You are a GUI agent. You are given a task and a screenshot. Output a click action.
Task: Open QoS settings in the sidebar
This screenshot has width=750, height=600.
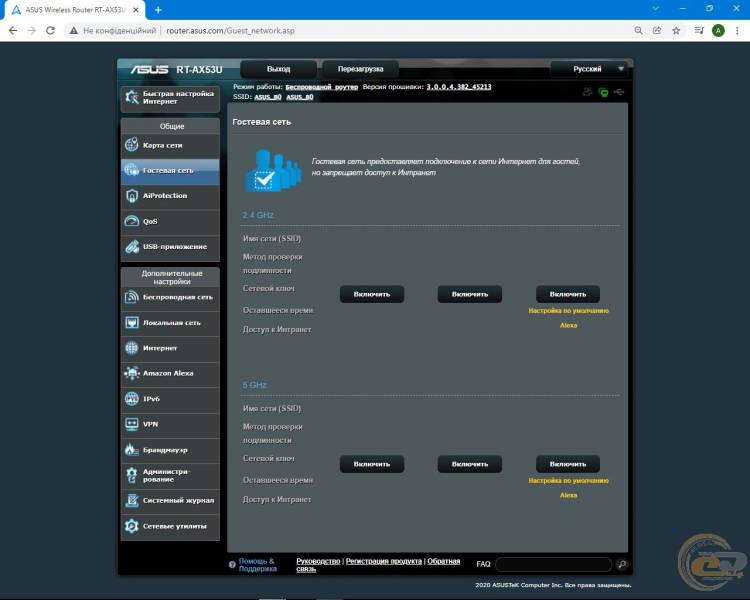170,221
